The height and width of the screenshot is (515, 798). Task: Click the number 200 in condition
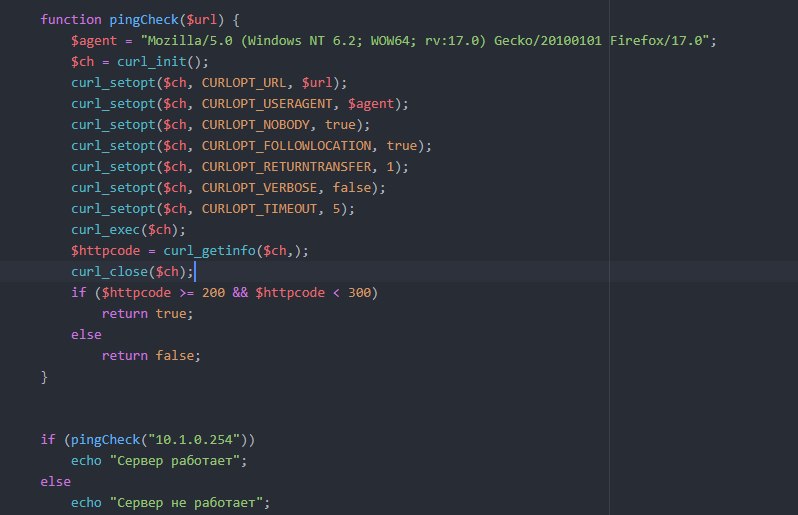(213, 293)
